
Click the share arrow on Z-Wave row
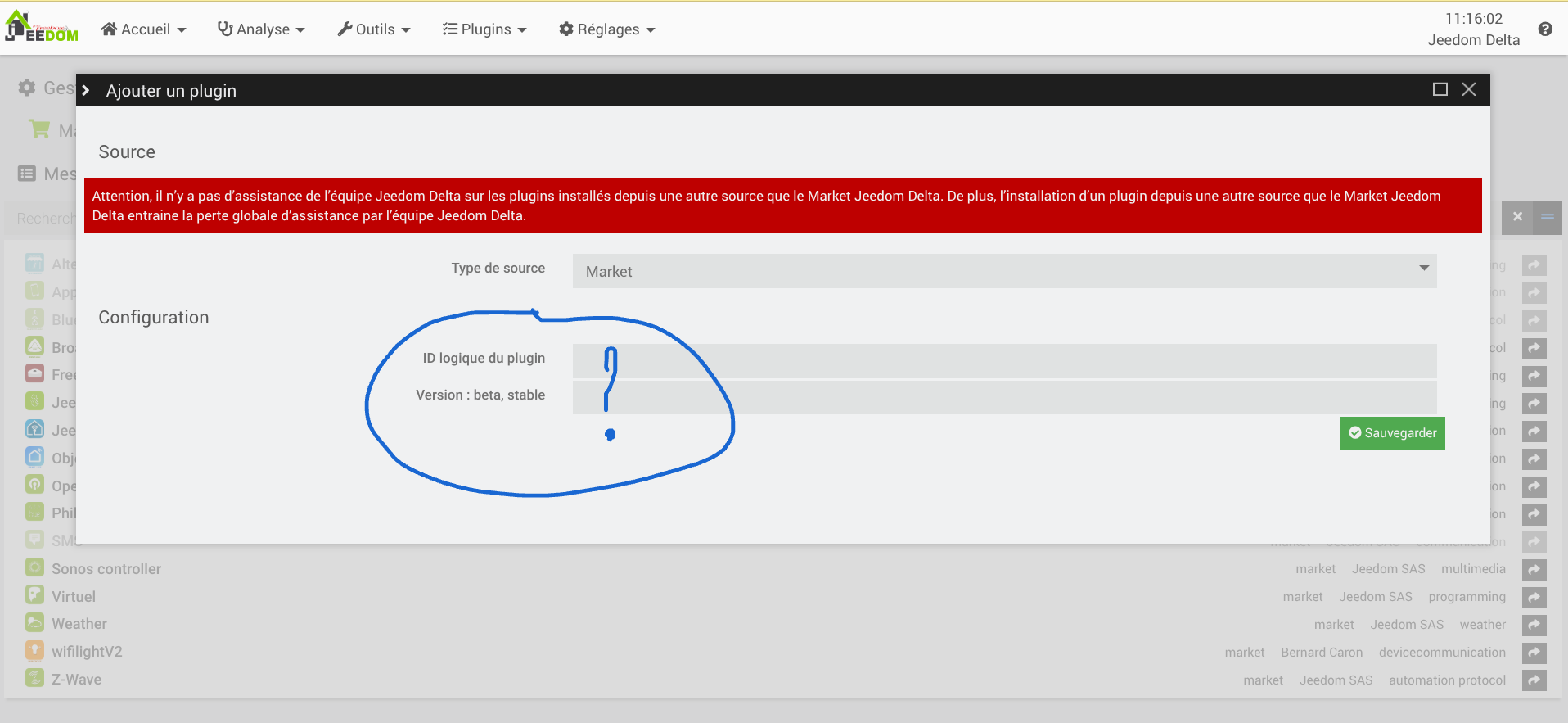tap(1534, 680)
